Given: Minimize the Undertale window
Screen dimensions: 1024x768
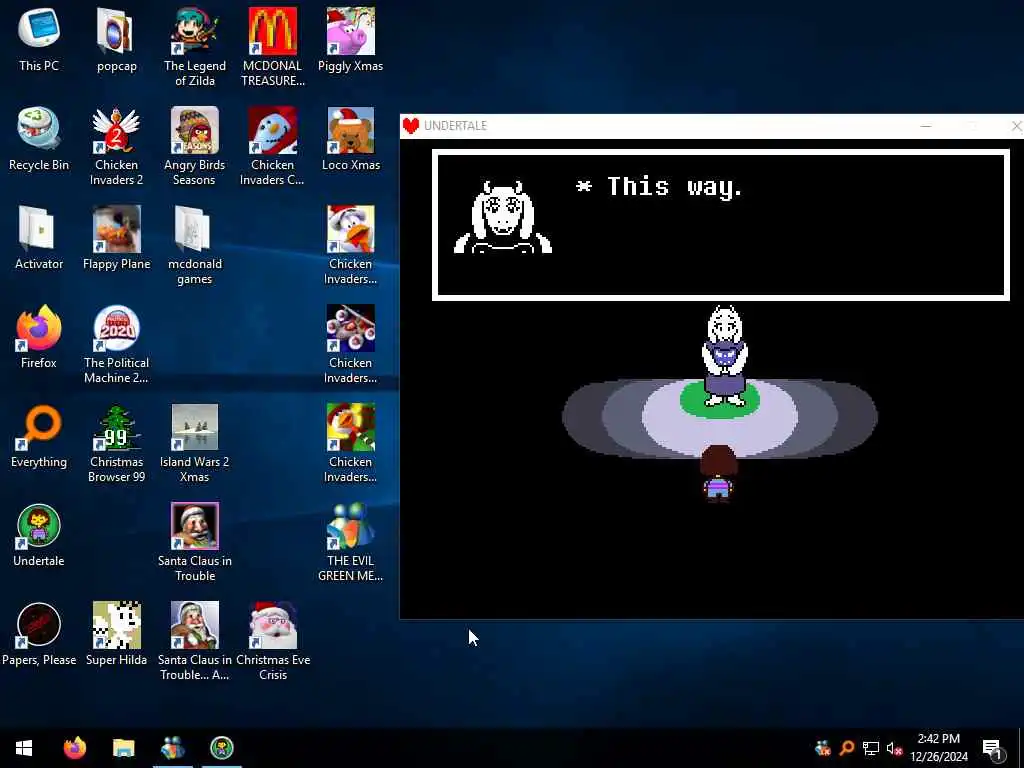Looking at the screenshot, I should click(925, 126).
